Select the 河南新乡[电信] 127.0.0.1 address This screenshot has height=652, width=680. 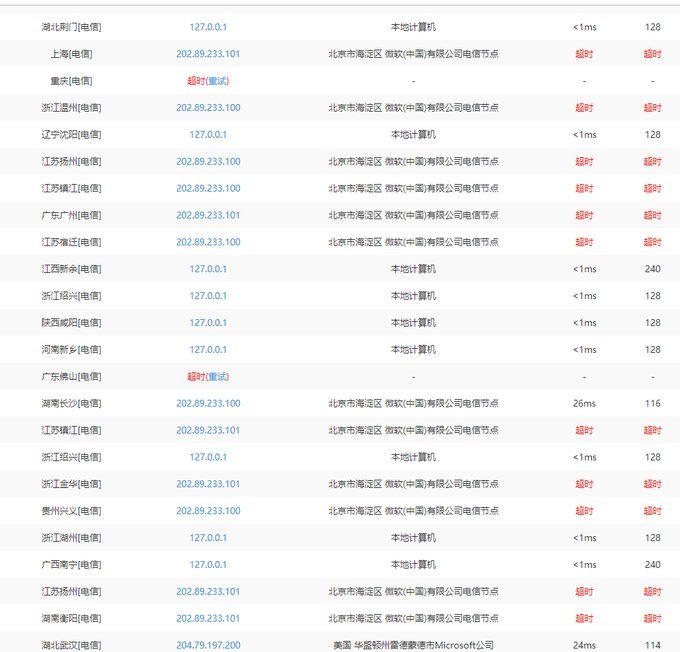(x=208, y=350)
